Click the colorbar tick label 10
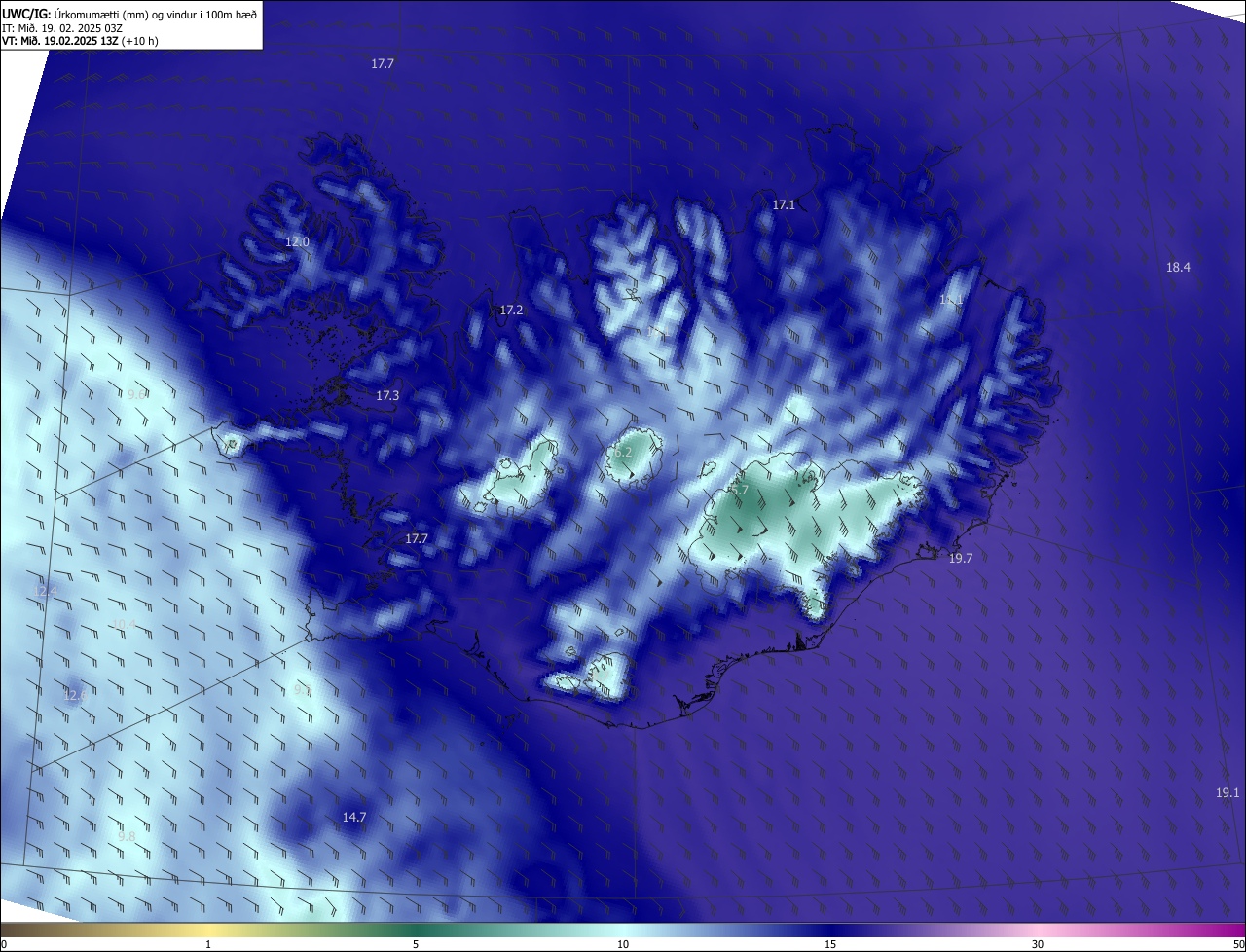The height and width of the screenshot is (952, 1246). coord(623,944)
